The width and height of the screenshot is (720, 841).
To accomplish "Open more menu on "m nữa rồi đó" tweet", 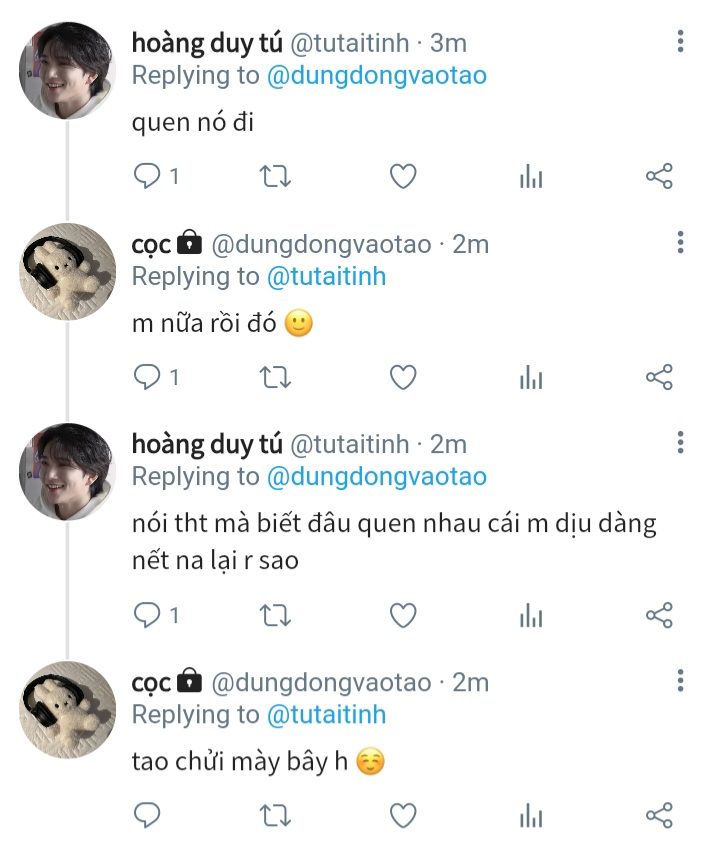I will click(x=680, y=243).
